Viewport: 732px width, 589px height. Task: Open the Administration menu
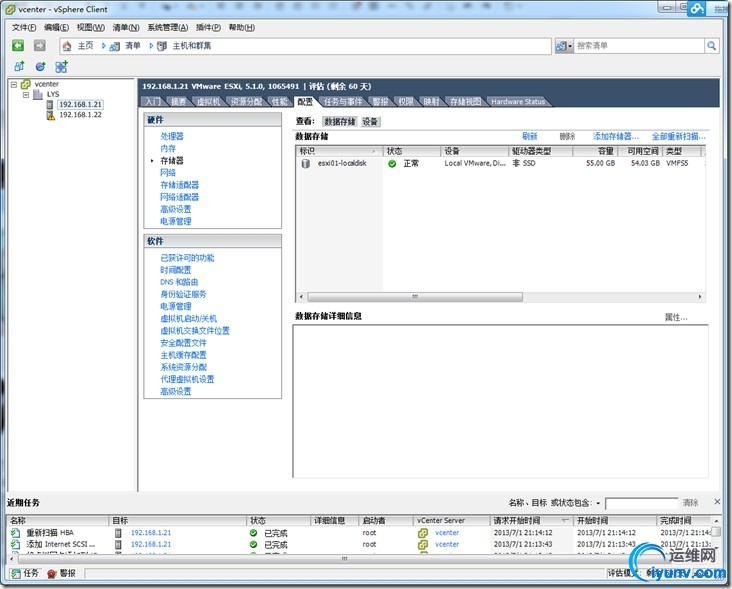(x=168, y=28)
